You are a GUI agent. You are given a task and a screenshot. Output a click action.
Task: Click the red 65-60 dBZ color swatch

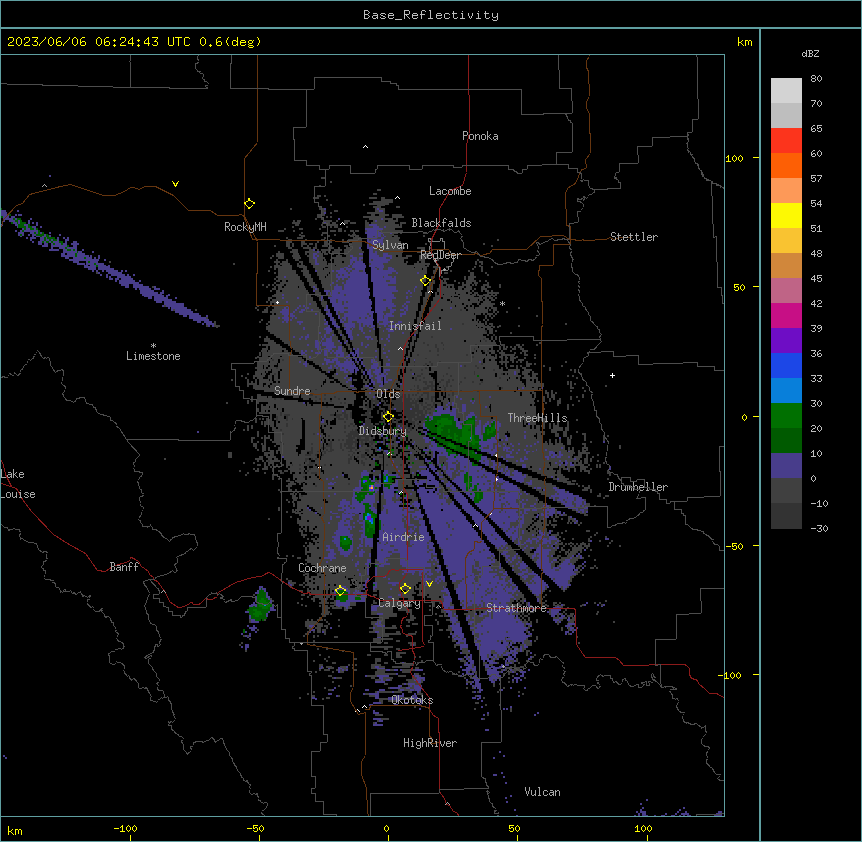[x=786, y=140]
